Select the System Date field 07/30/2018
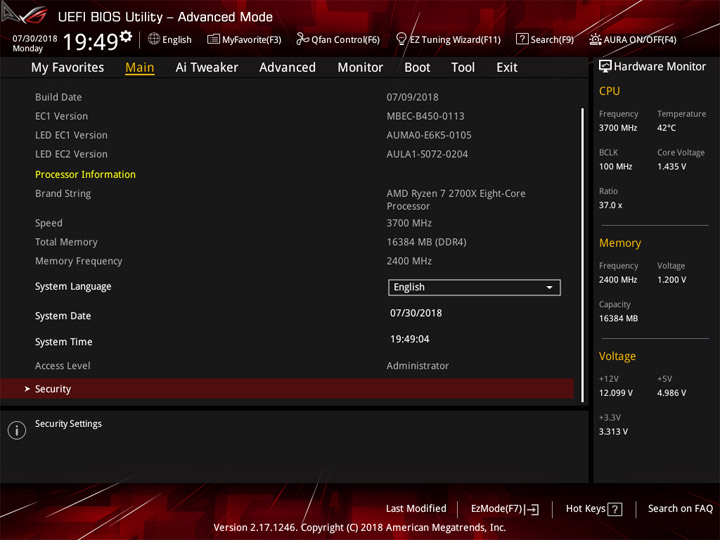 pyautogui.click(x=416, y=313)
